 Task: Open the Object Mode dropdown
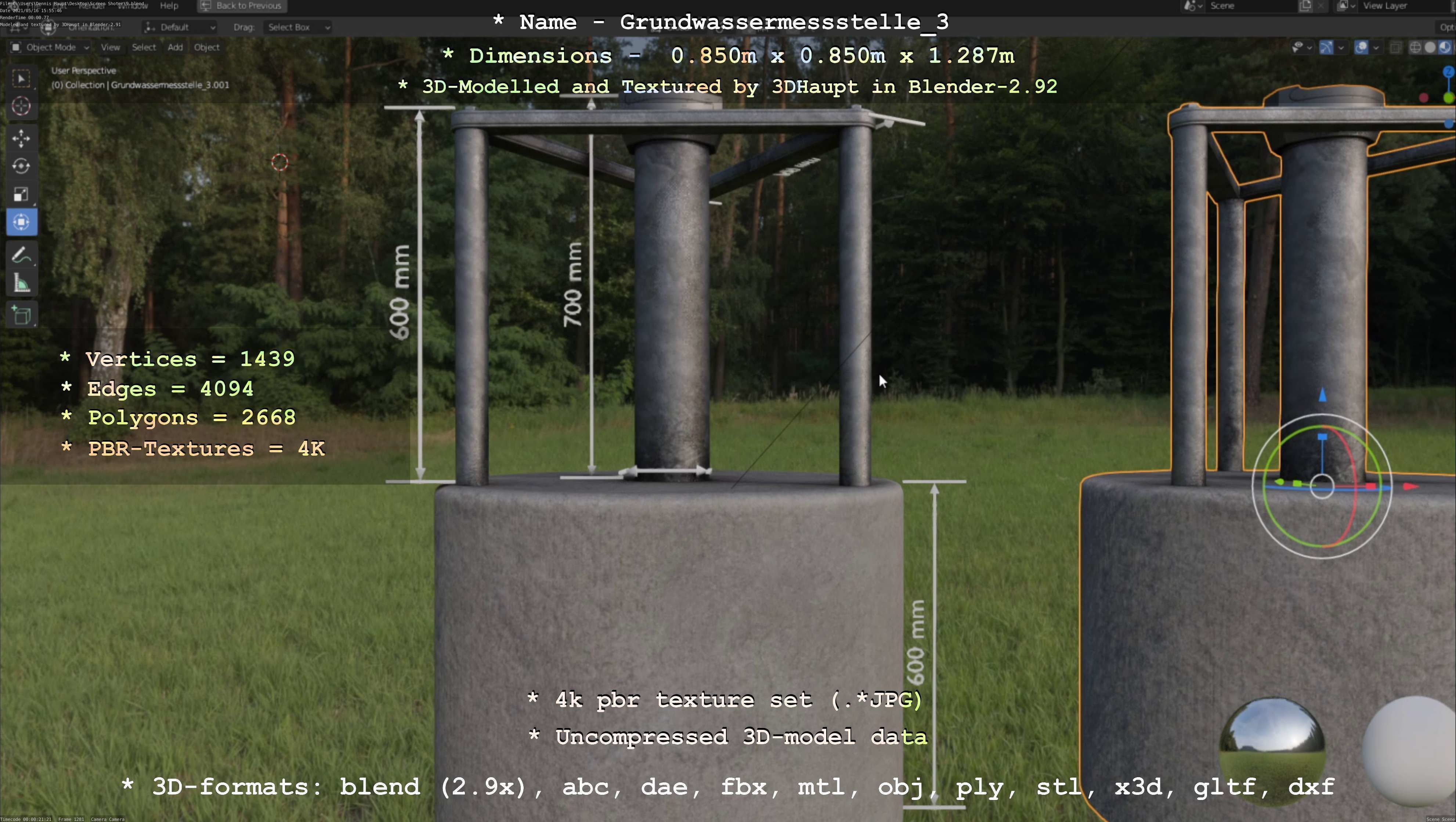(50, 47)
